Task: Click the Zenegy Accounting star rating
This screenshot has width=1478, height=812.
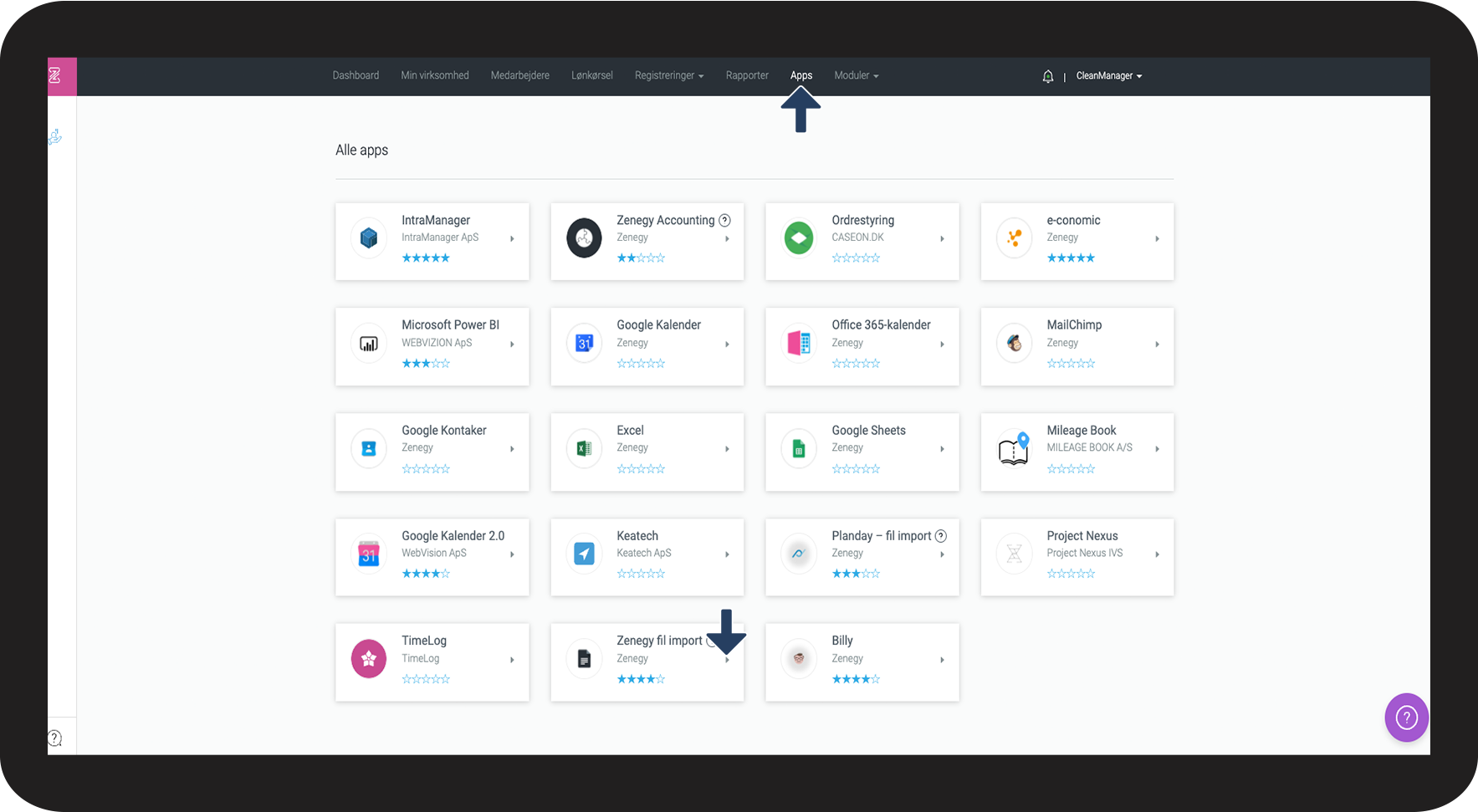Action: click(641, 258)
